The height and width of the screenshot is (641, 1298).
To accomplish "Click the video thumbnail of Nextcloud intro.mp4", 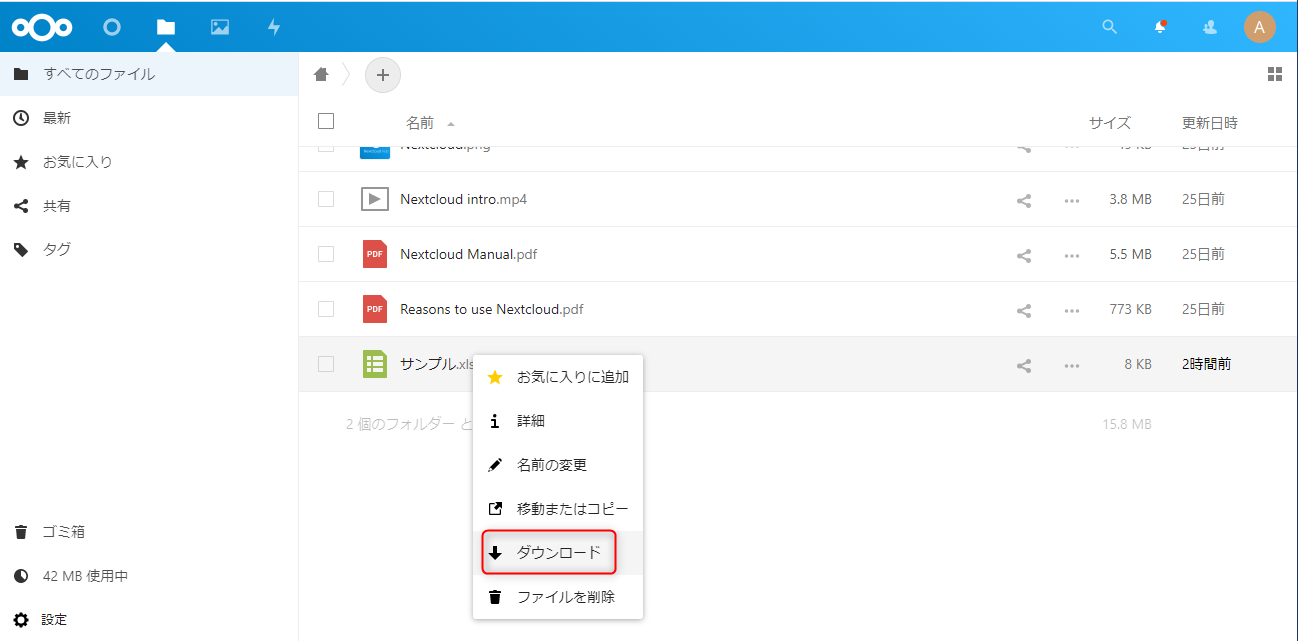I will point(375,199).
